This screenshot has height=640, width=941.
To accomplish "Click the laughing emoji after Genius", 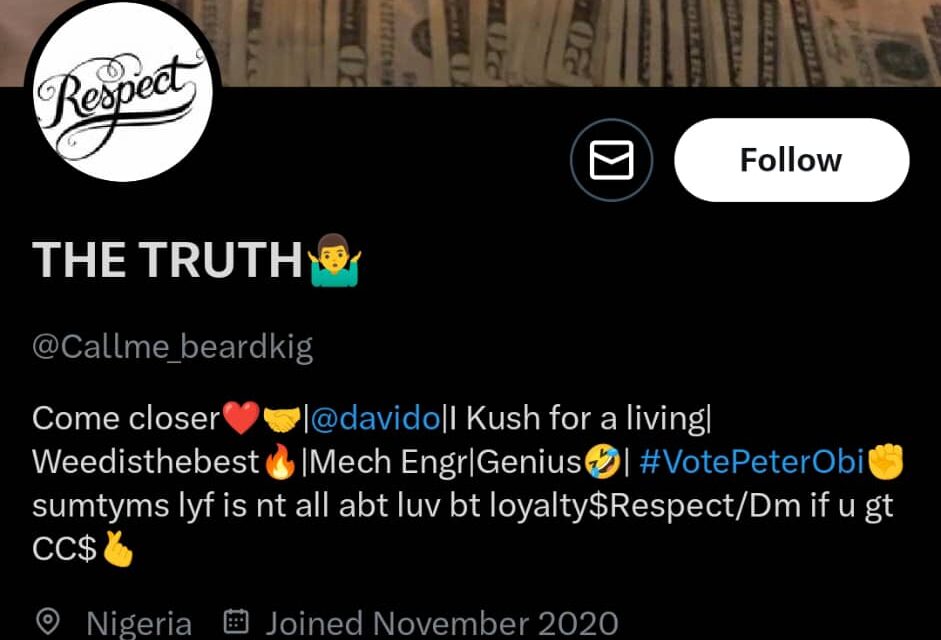I will pos(603,463).
